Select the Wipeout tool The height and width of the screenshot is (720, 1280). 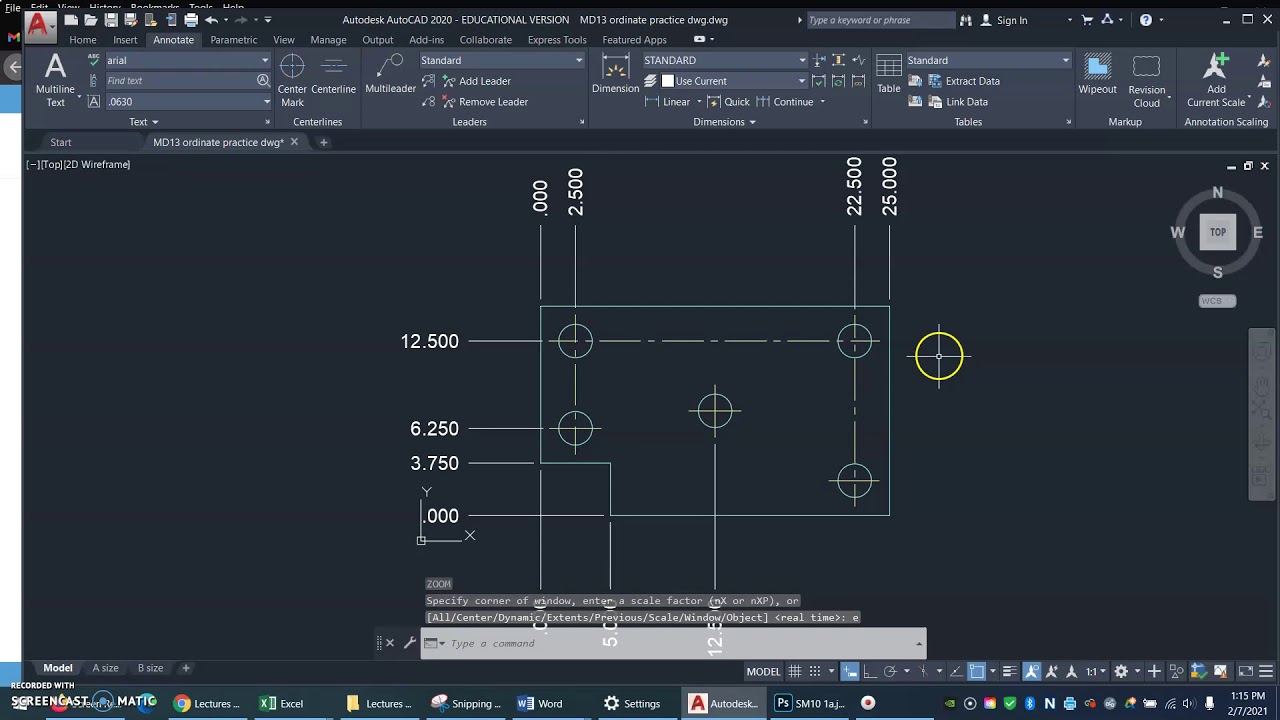1097,75
